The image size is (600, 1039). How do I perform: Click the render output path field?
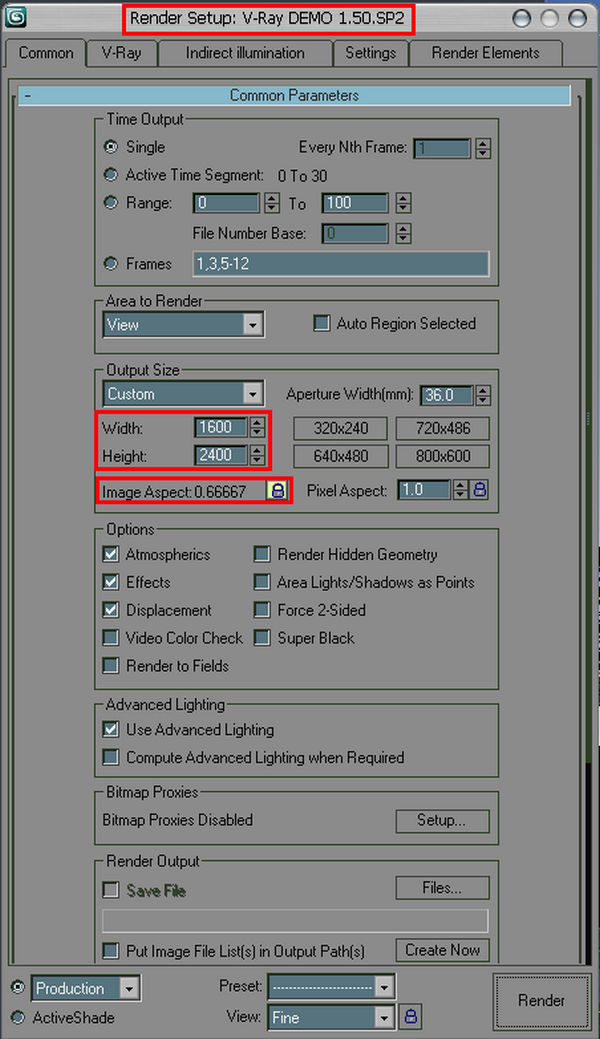pos(295,920)
